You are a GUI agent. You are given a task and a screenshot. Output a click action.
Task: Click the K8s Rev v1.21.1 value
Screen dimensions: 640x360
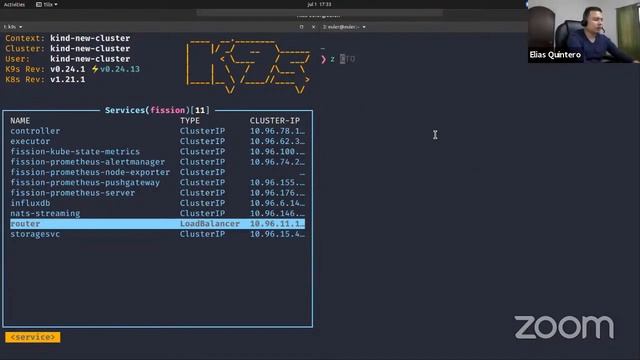[68, 79]
